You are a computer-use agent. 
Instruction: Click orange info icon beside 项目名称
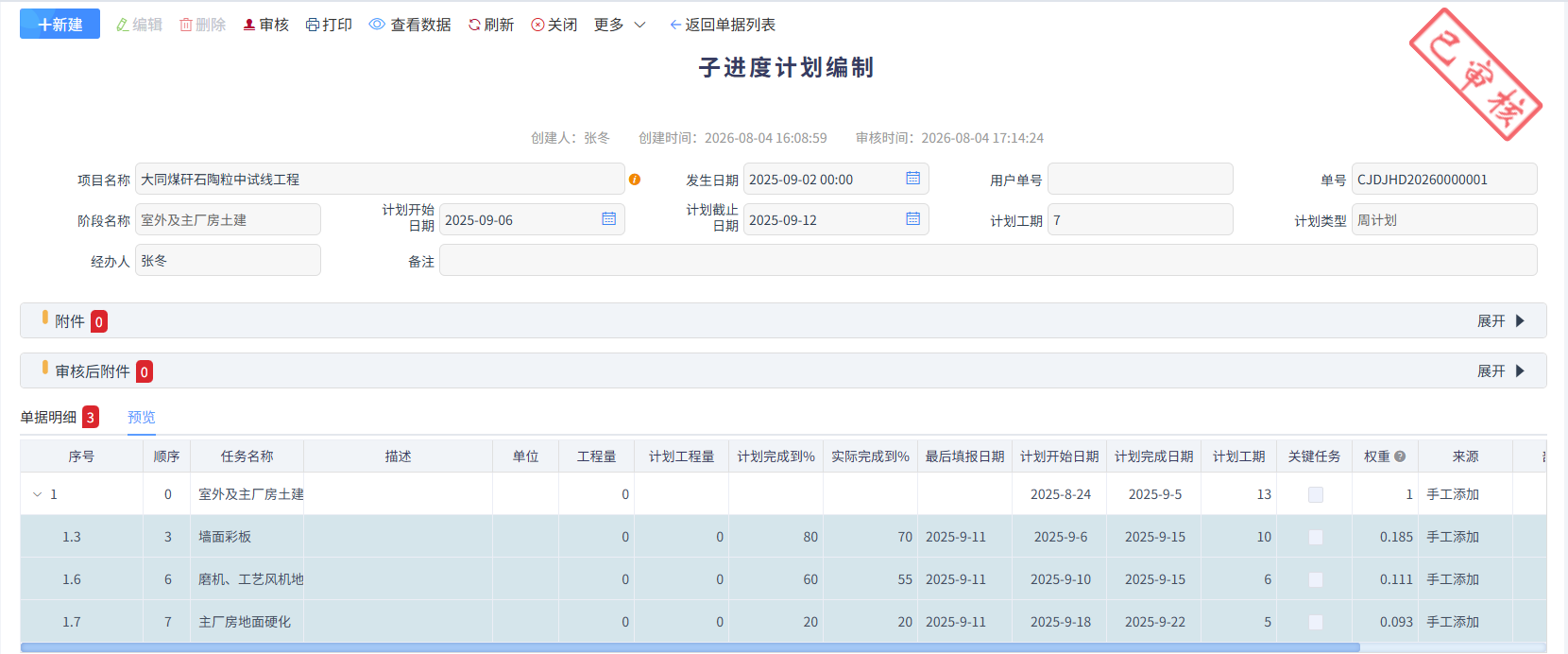(635, 180)
